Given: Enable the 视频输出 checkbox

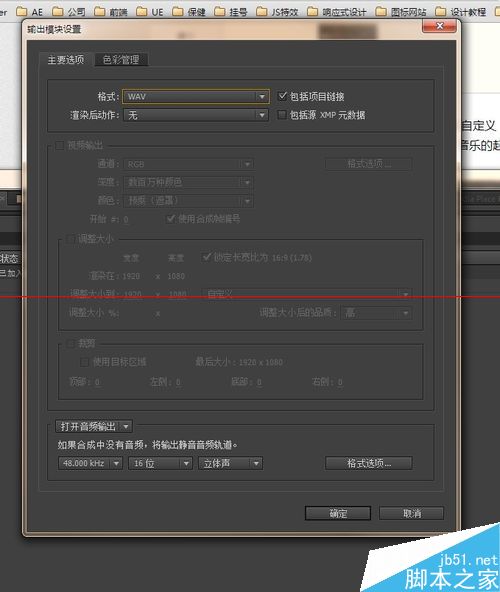Looking at the screenshot, I should pos(59,145).
